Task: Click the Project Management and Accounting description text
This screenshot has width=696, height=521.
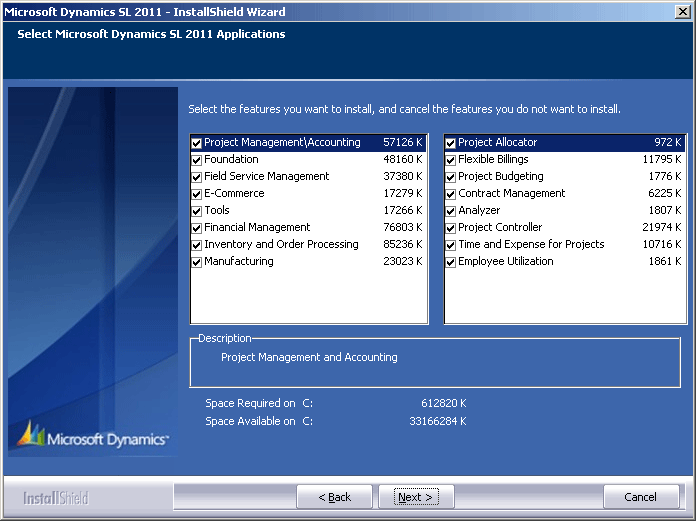Action: tap(309, 357)
